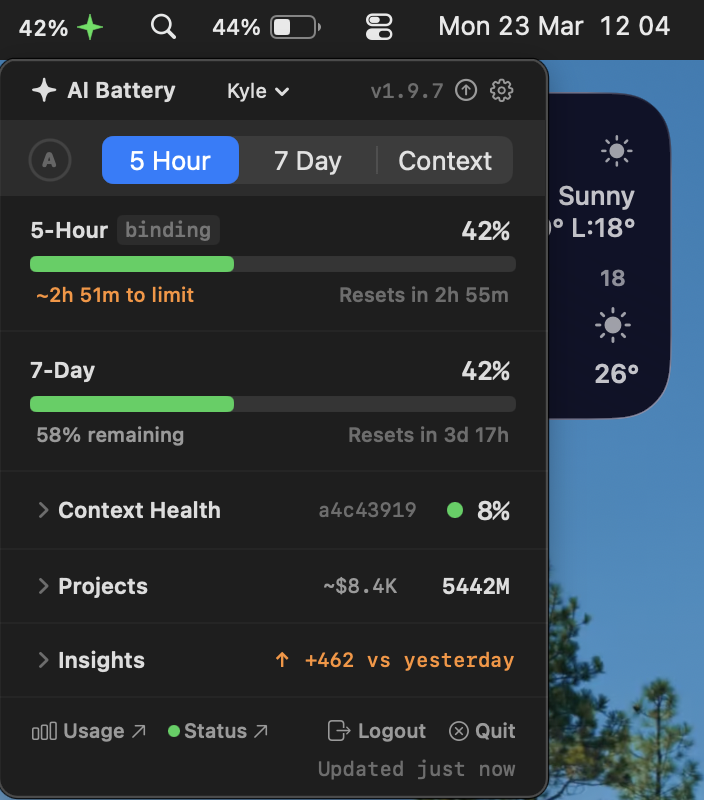This screenshot has height=800, width=704.
Task: Switch to the 7 Day tab
Action: pyautogui.click(x=307, y=160)
